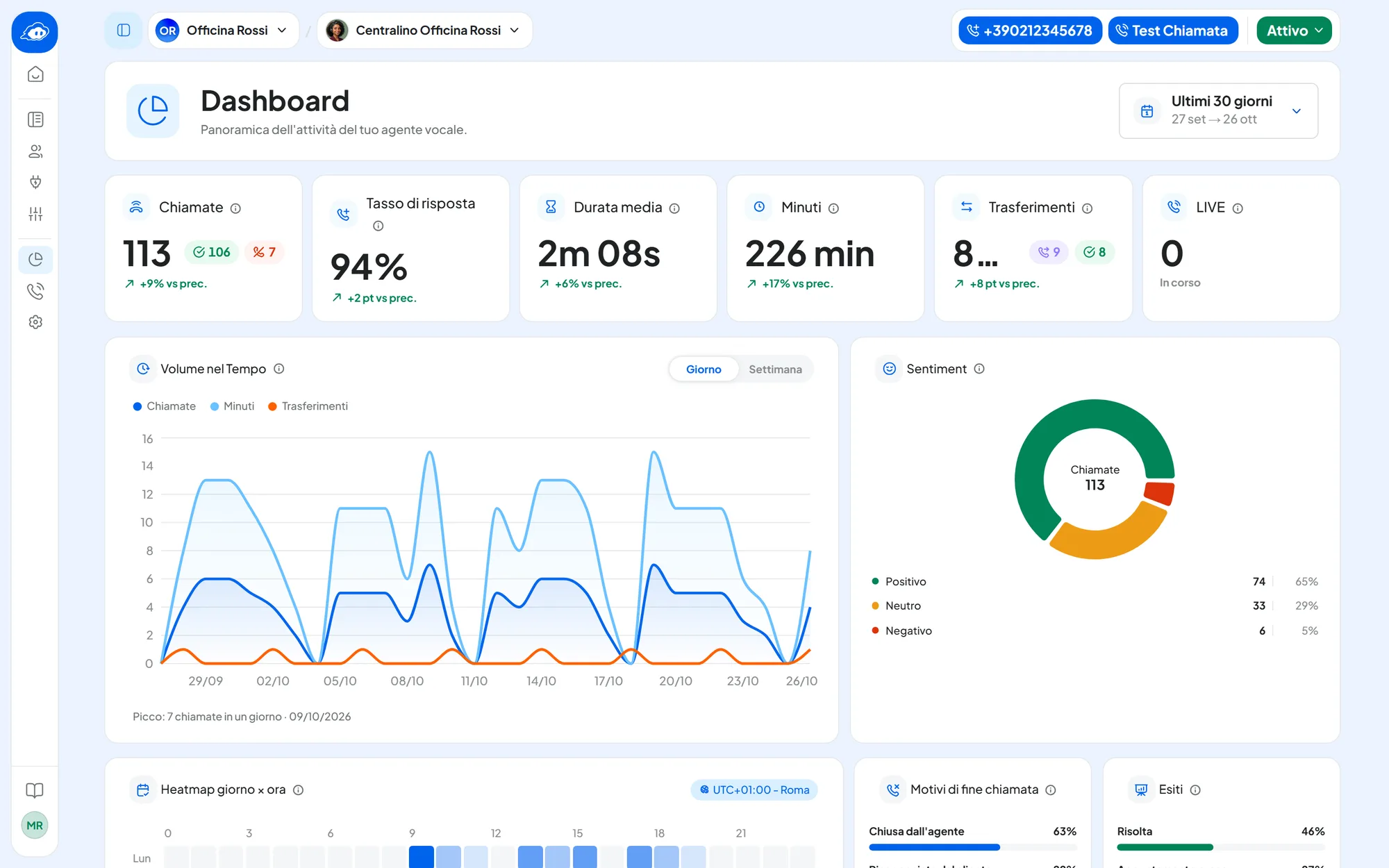Click the +390212345678 phone number button

click(1030, 31)
